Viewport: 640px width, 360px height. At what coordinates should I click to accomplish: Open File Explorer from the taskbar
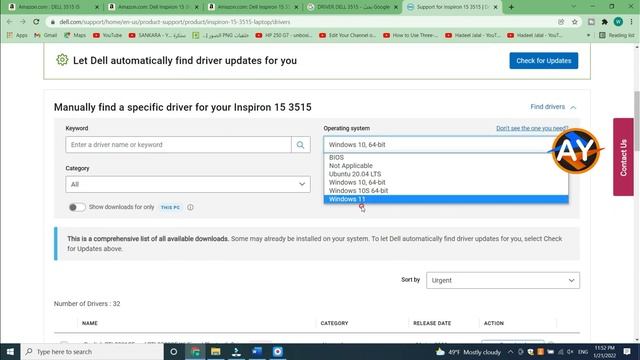click(x=216, y=351)
